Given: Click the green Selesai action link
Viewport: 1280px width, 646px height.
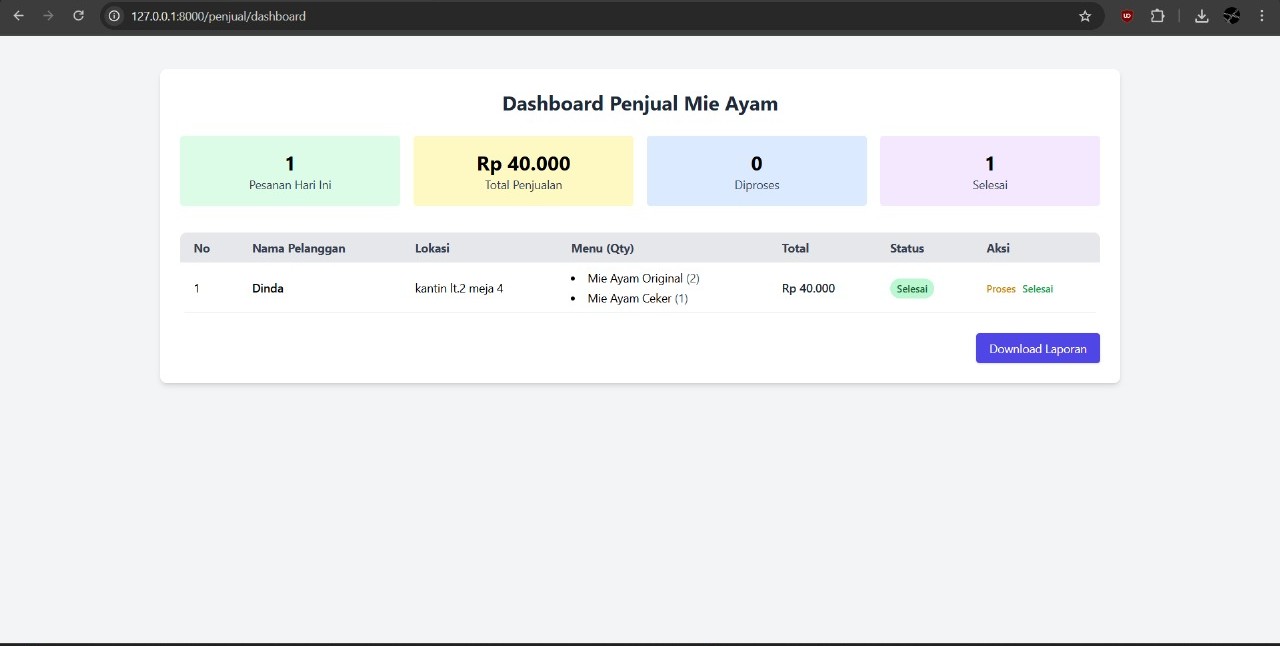Looking at the screenshot, I should (x=1037, y=289).
